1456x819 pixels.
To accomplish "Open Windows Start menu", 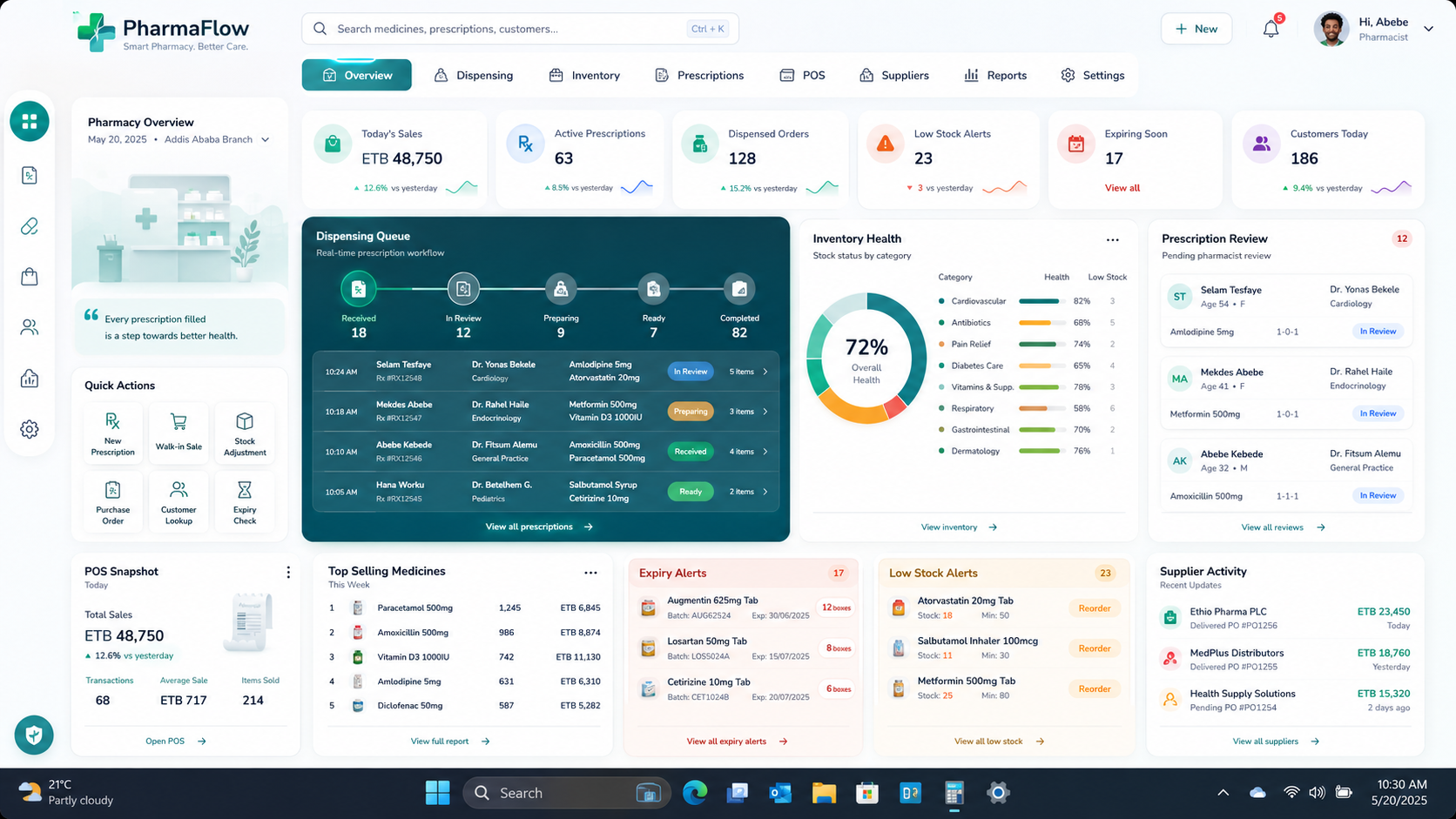I will coord(438,793).
